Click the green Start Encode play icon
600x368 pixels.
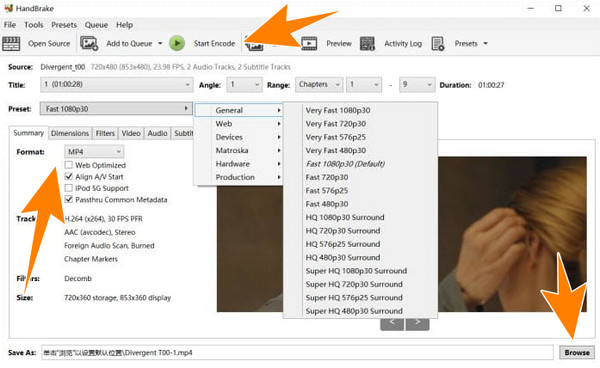click(x=177, y=43)
